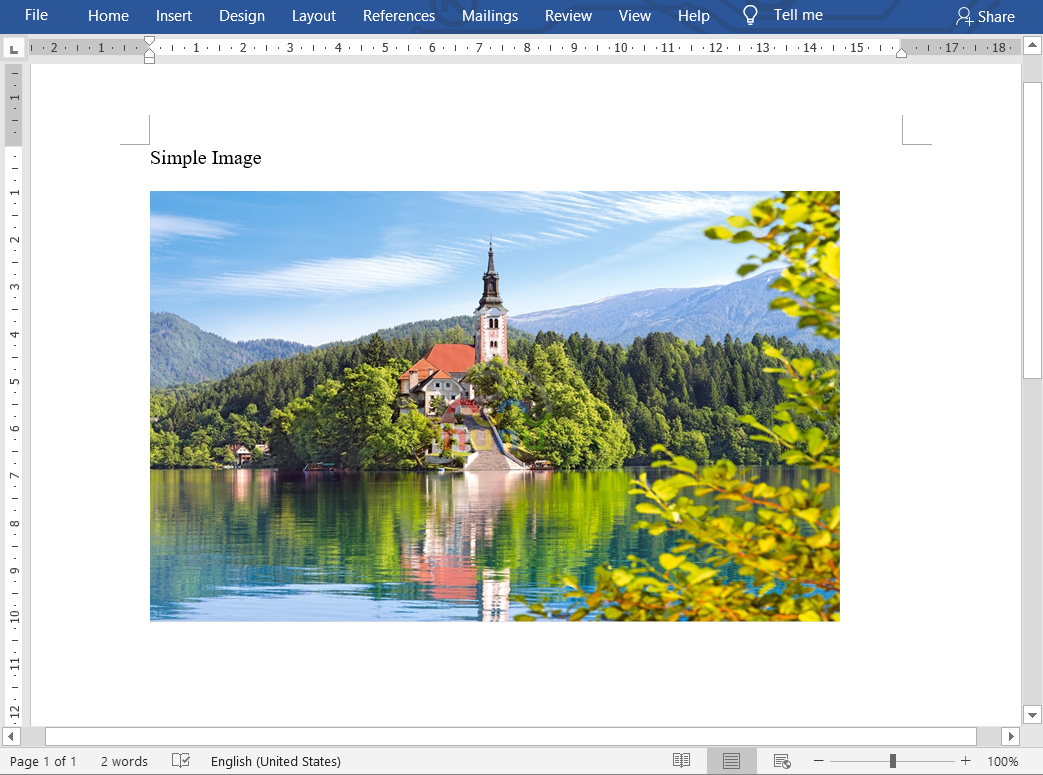Viewport: 1043px width, 775px height.
Task: Click English (United States) language button
Action: [275, 761]
